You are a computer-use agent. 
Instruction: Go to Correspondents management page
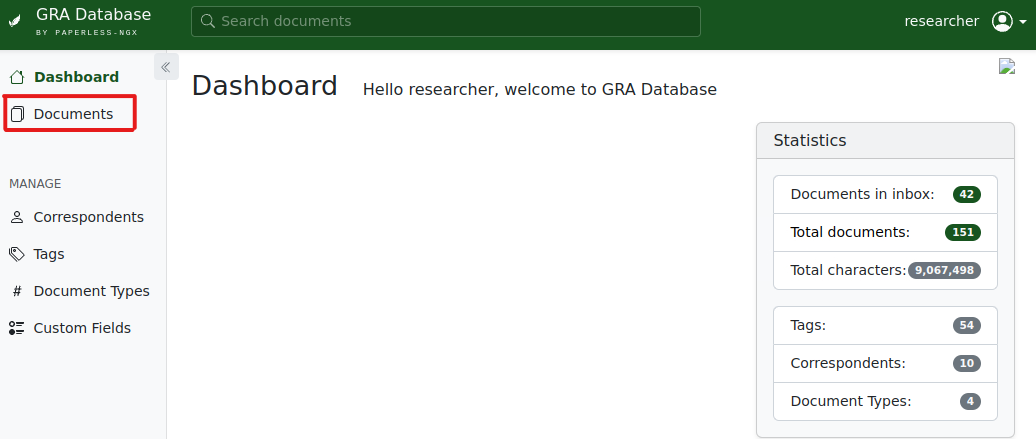coord(88,217)
